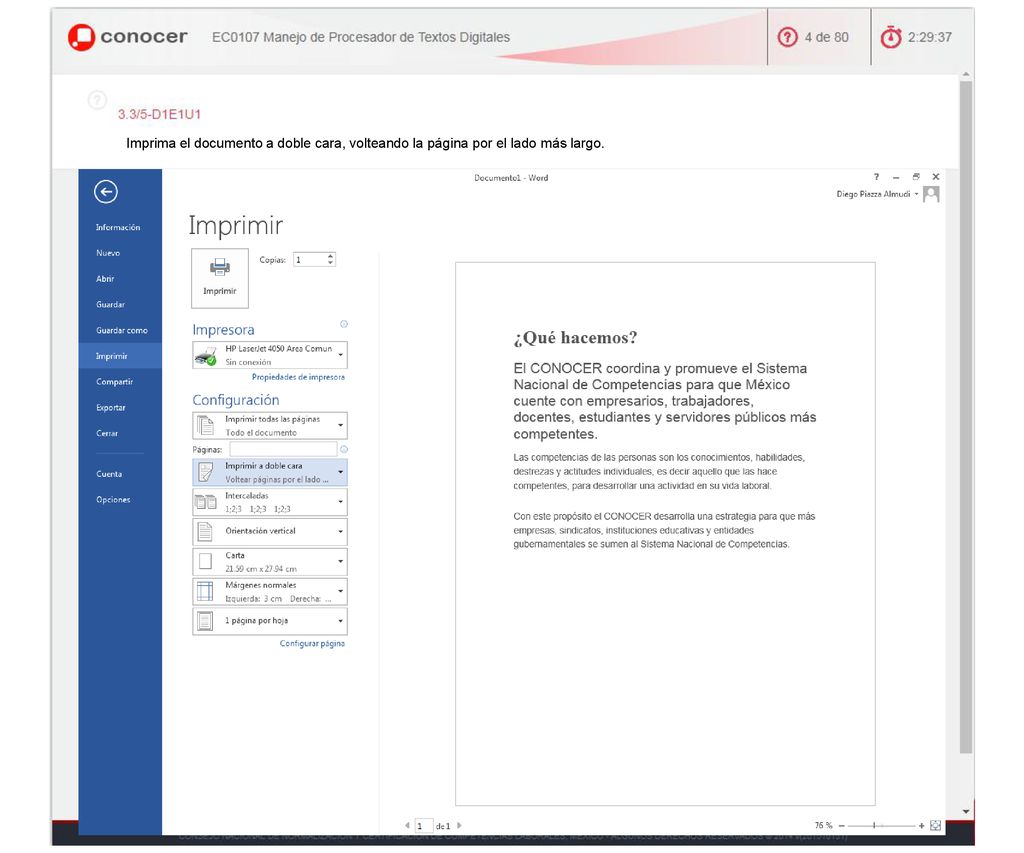The width and height of the screenshot is (1024, 853).
Task: Click the user account avatar icon
Action: (931, 194)
